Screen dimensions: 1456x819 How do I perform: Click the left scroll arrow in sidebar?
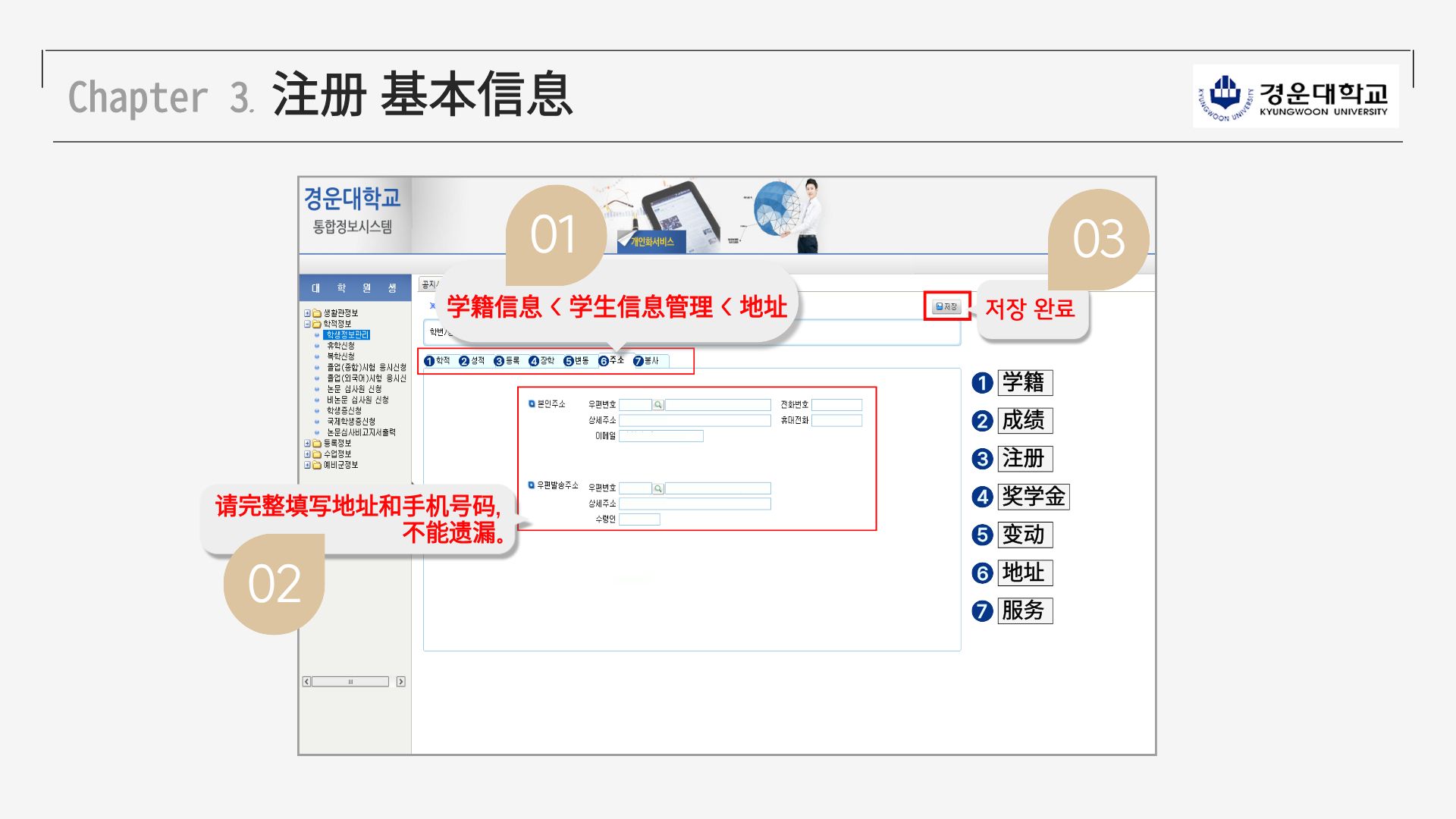pyautogui.click(x=306, y=682)
